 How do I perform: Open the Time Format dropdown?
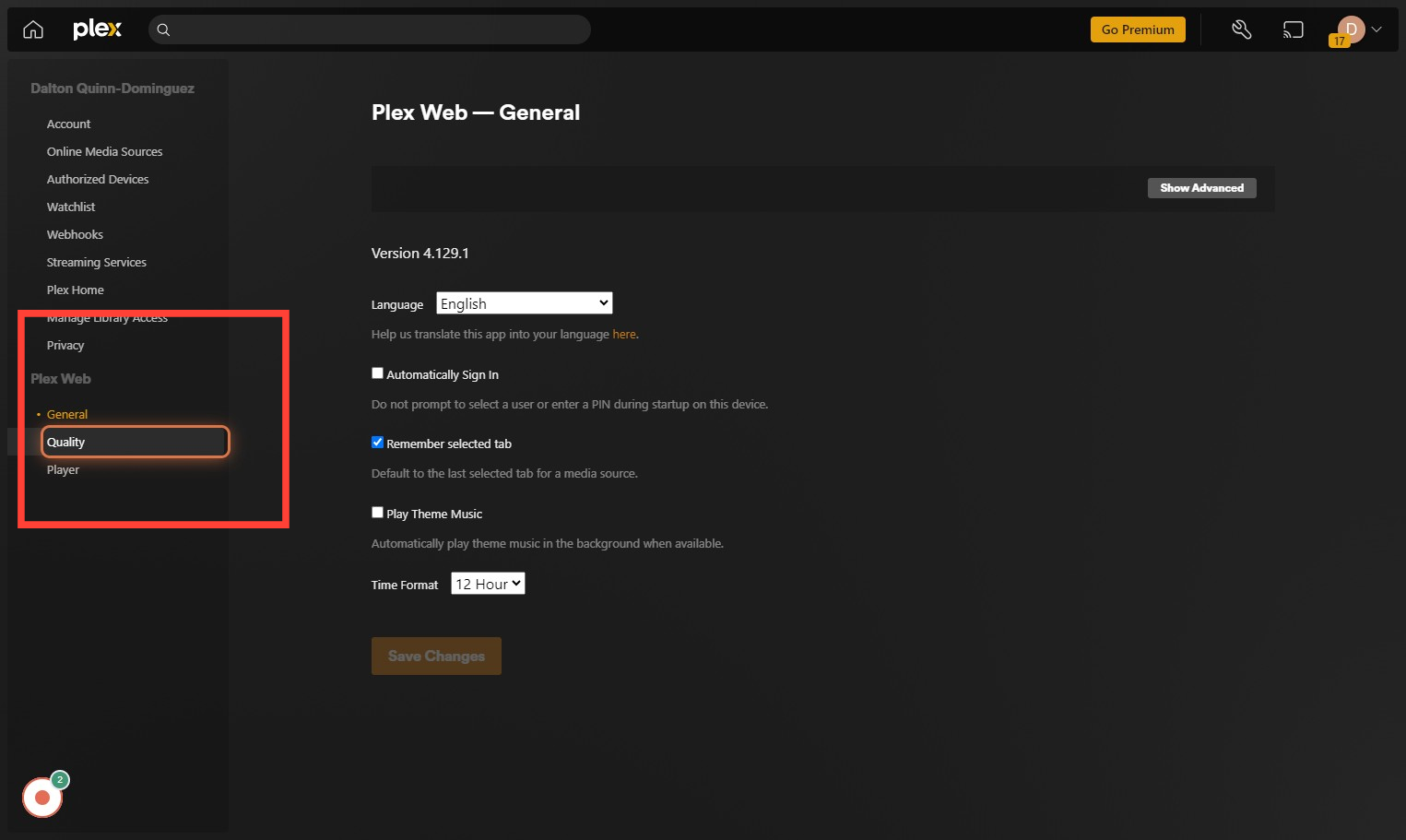[x=488, y=584]
